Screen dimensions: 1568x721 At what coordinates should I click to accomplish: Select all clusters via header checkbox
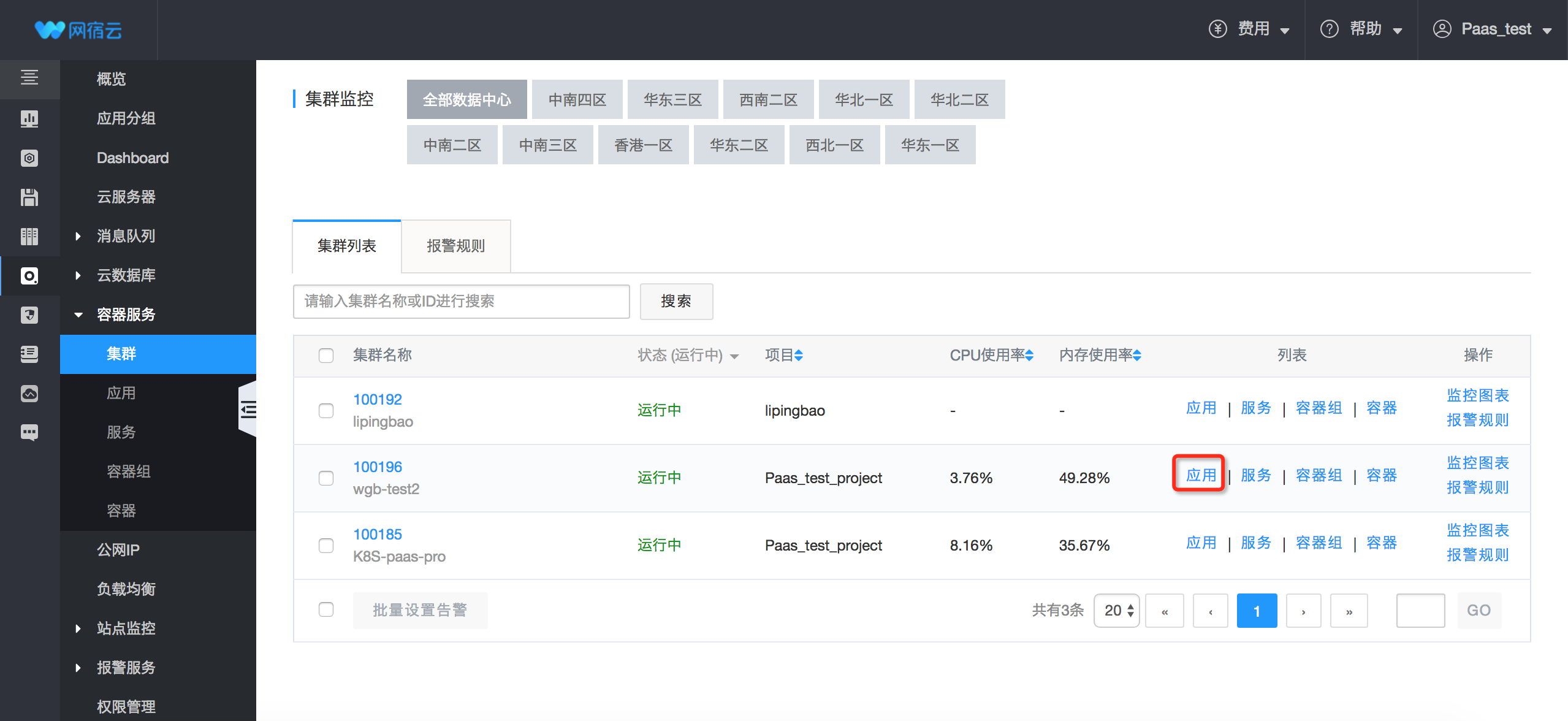325,356
